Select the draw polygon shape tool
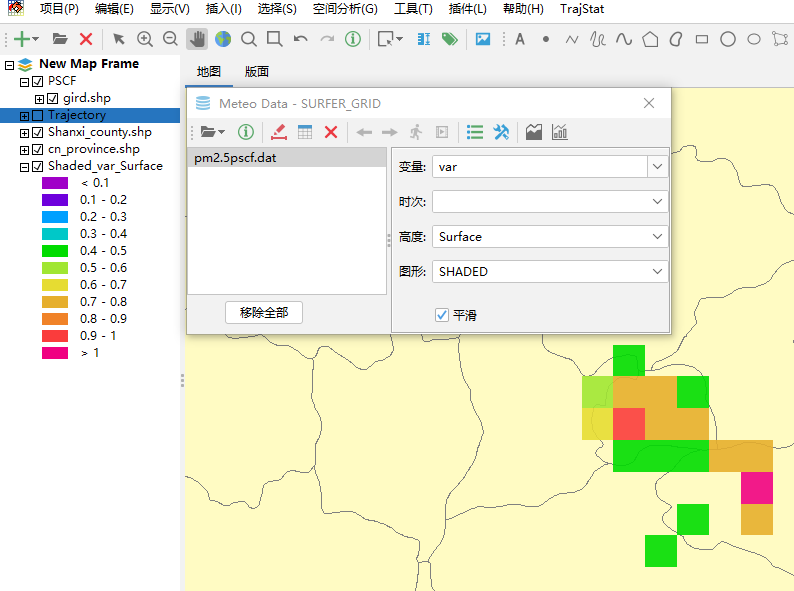 click(x=650, y=39)
